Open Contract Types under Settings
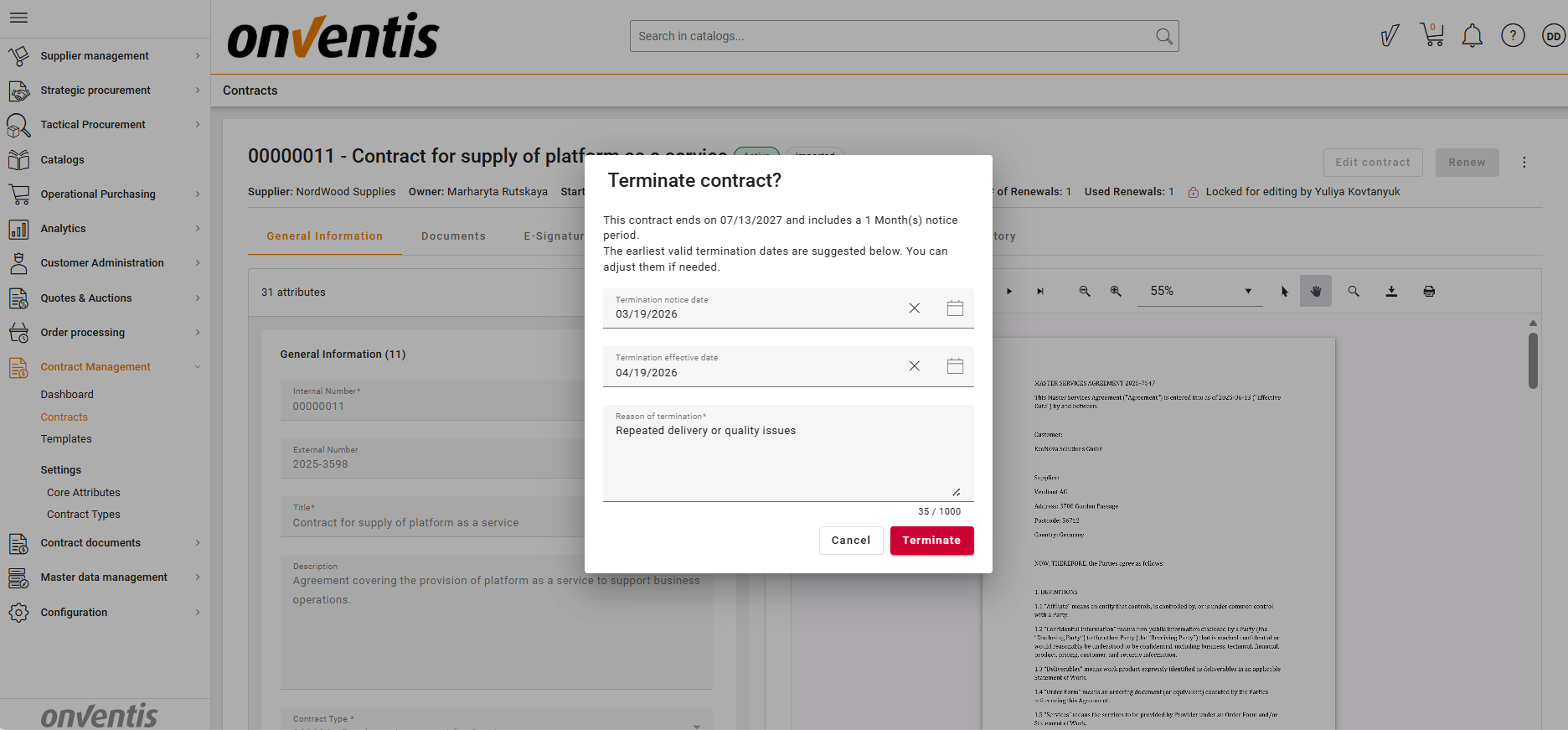The height and width of the screenshot is (730, 1568). point(83,515)
